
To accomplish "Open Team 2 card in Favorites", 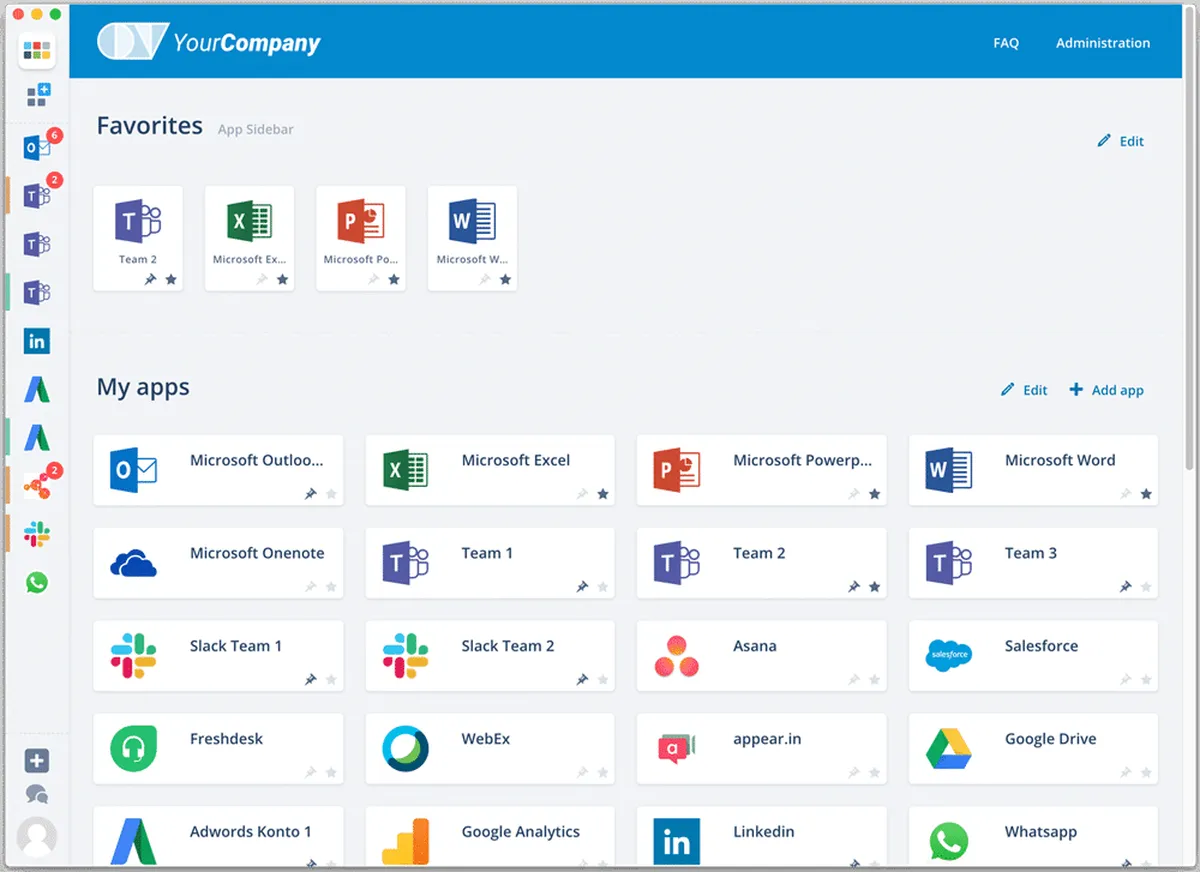I will [x=138, y=238].
